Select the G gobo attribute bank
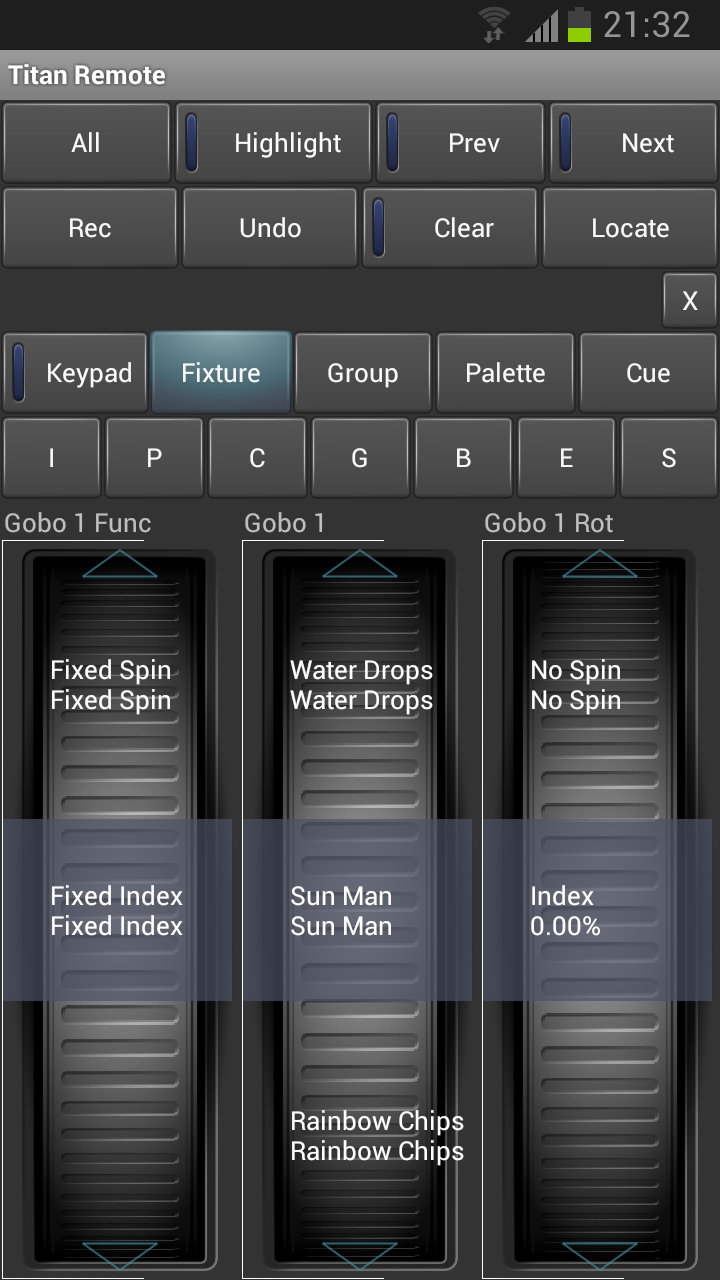 (x=360, y=457)
